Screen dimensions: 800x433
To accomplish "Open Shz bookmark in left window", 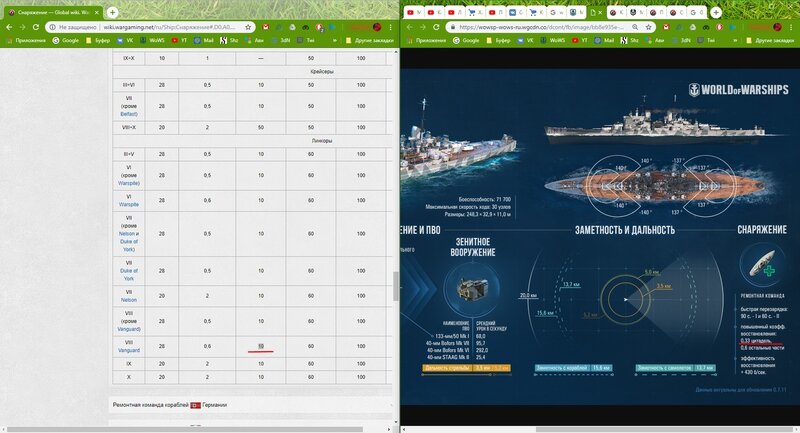I will (229, 40).
